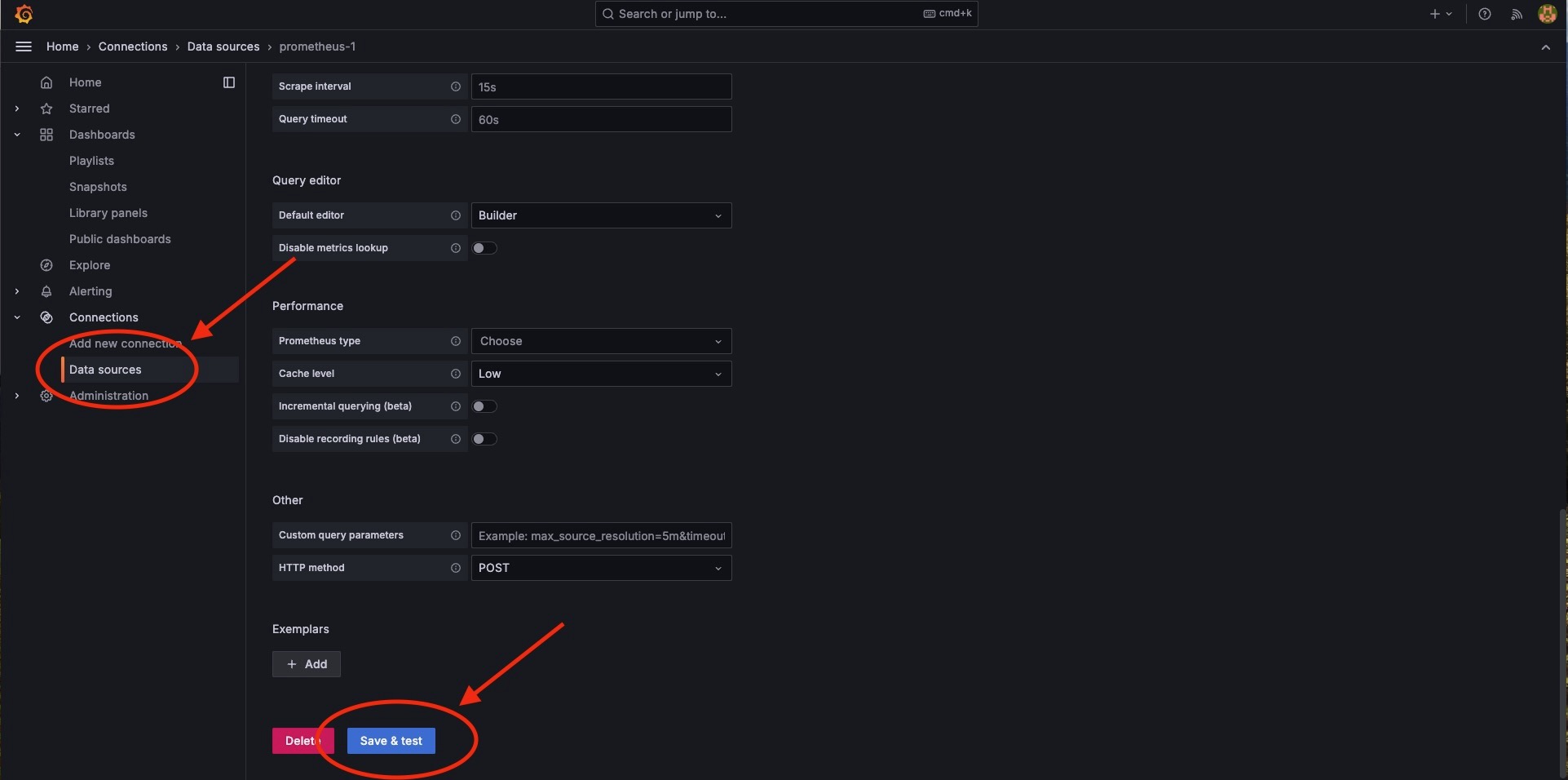Toggle Disable metrics lookup switch
Viewport: 1568px width, 780px height.
(484, 248)
